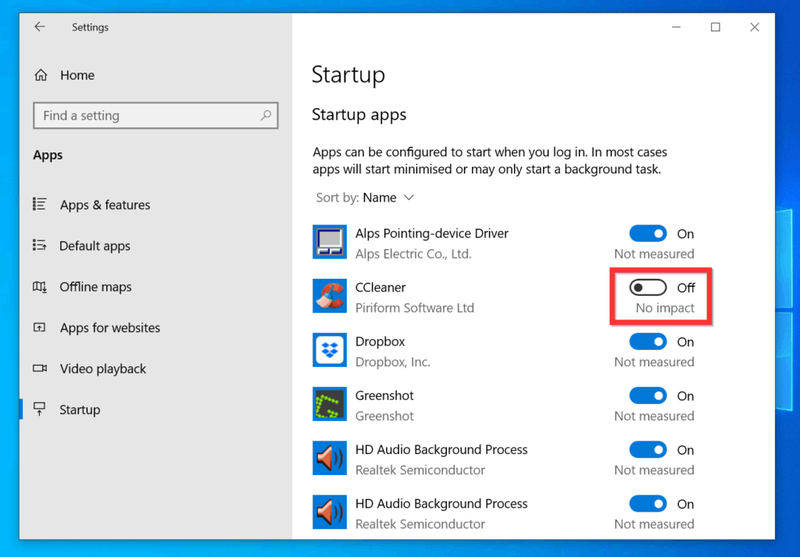The image size is (800, 557).
Task: Click the Offline maps icon
Action: [39, 287]
